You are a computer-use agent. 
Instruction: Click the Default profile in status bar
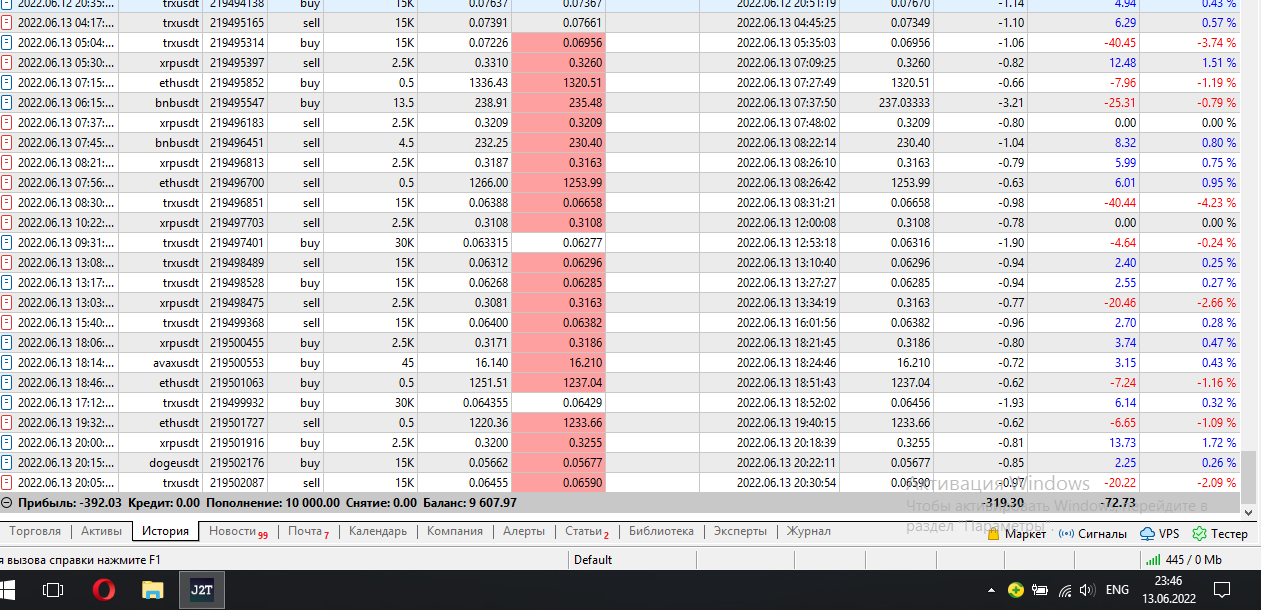pos(593,560)
